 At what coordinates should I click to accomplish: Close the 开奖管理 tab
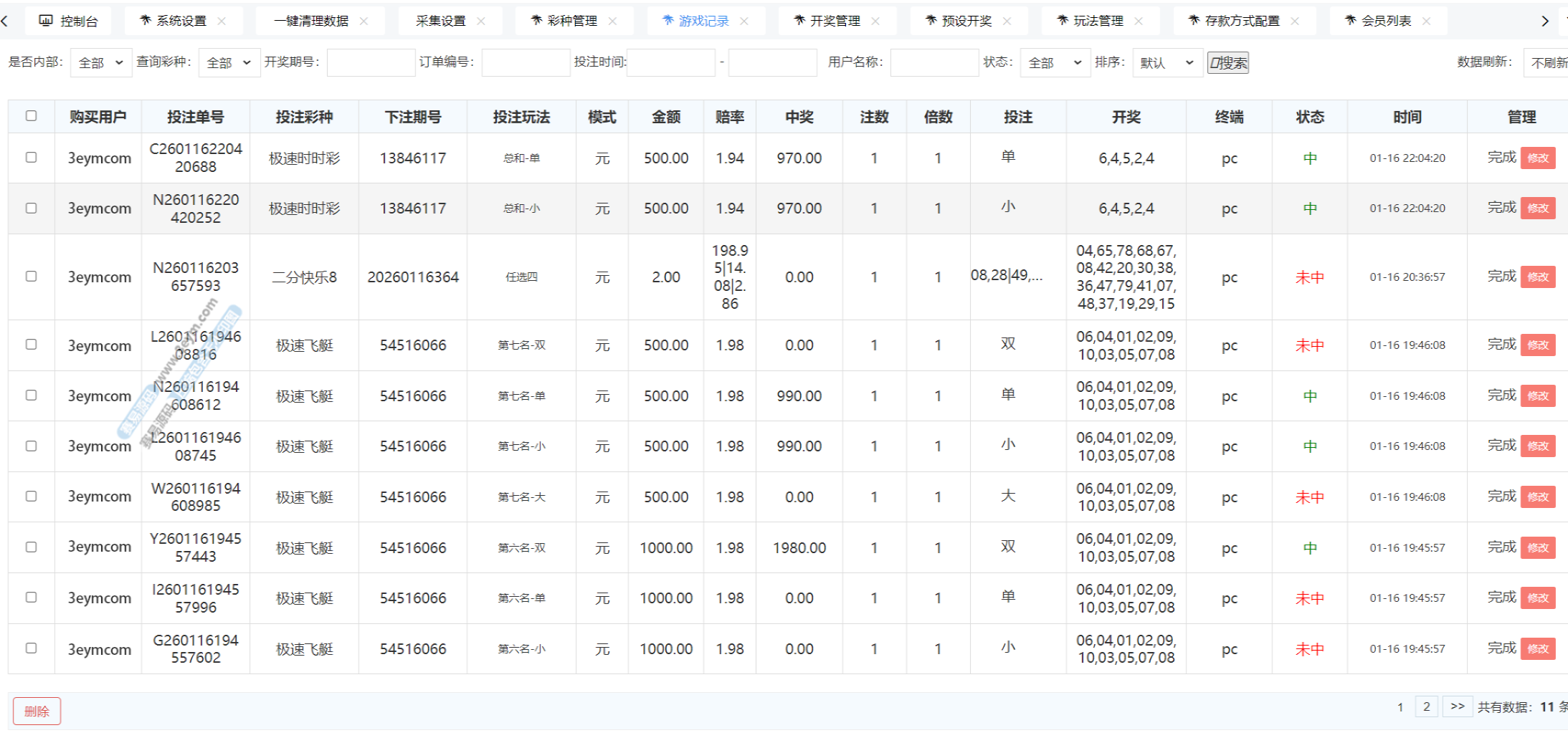[875, 21]
